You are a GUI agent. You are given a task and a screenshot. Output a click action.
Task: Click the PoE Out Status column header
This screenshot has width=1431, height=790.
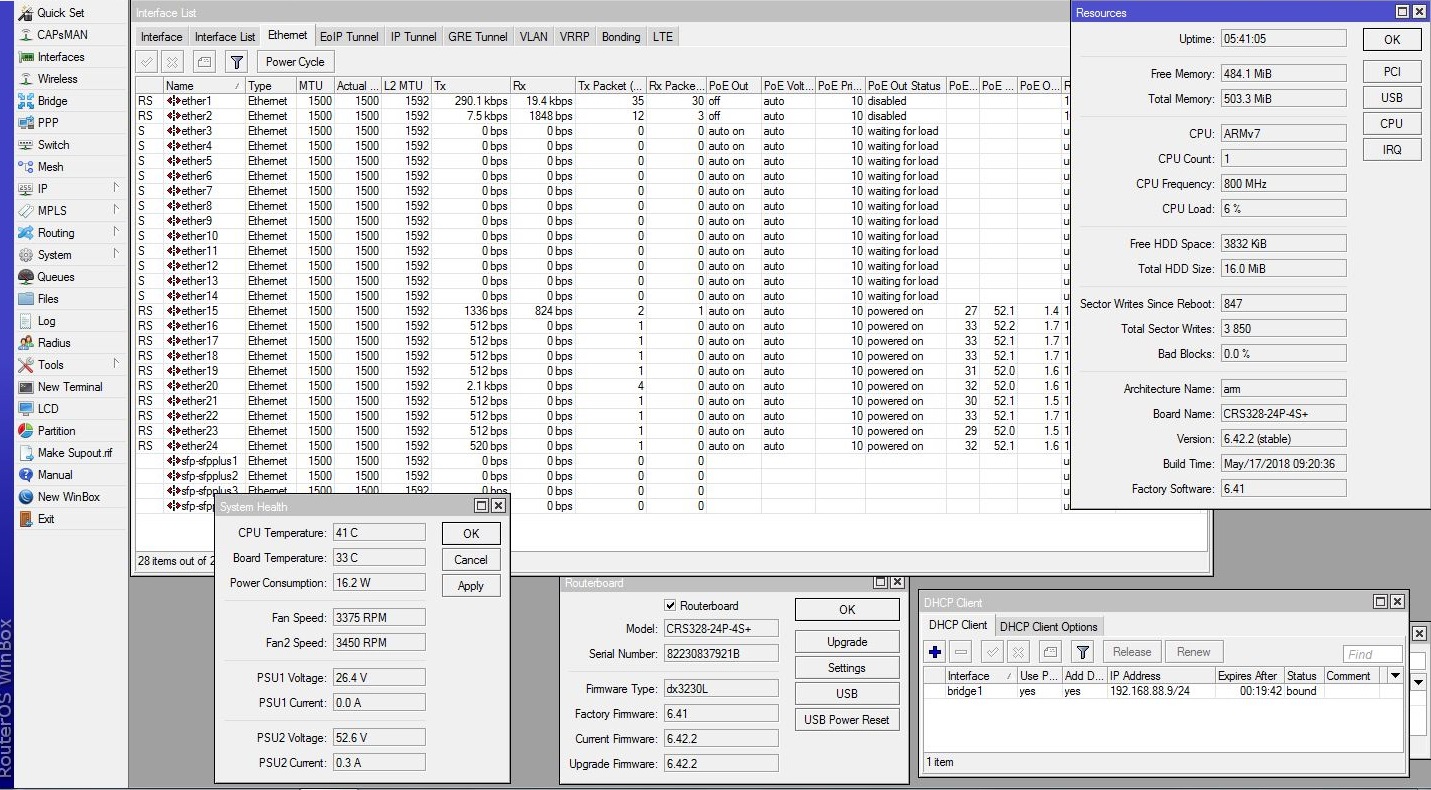click(x=905, y=86)
